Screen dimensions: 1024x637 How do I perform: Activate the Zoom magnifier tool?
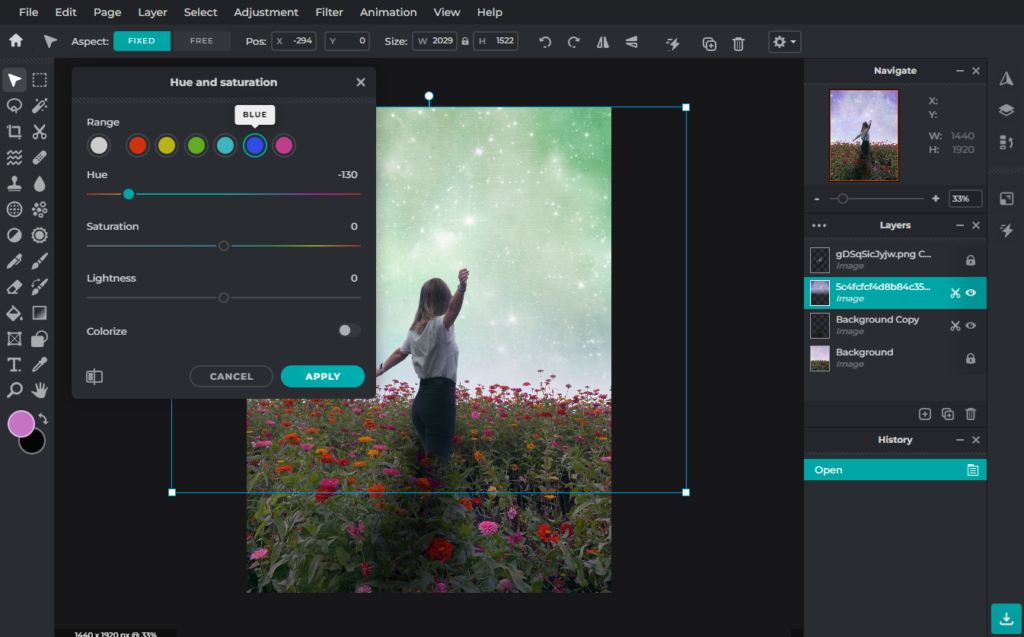pyautogui.click(x=14, y=391)
